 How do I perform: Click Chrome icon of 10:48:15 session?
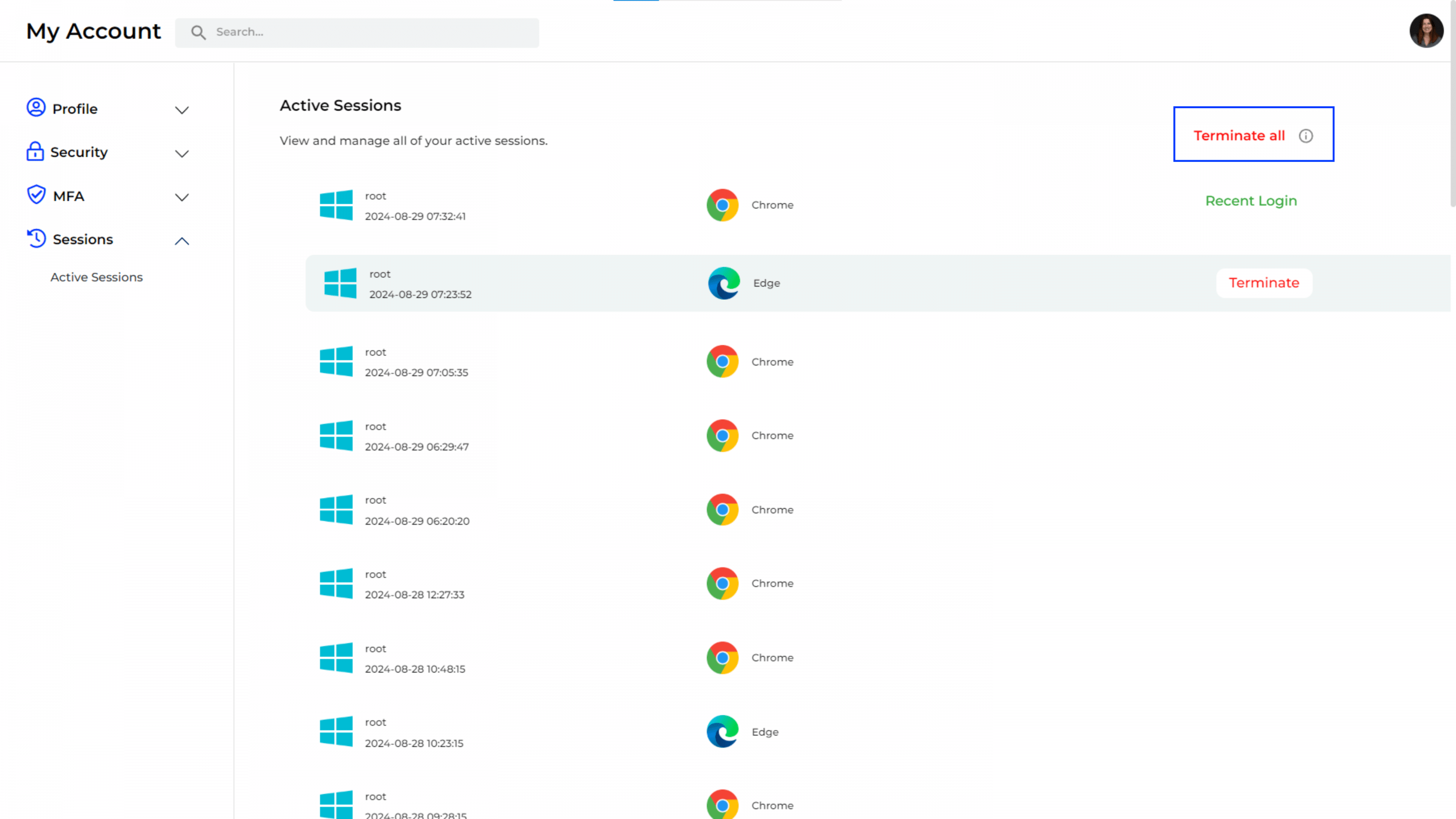tap(722, 658)
